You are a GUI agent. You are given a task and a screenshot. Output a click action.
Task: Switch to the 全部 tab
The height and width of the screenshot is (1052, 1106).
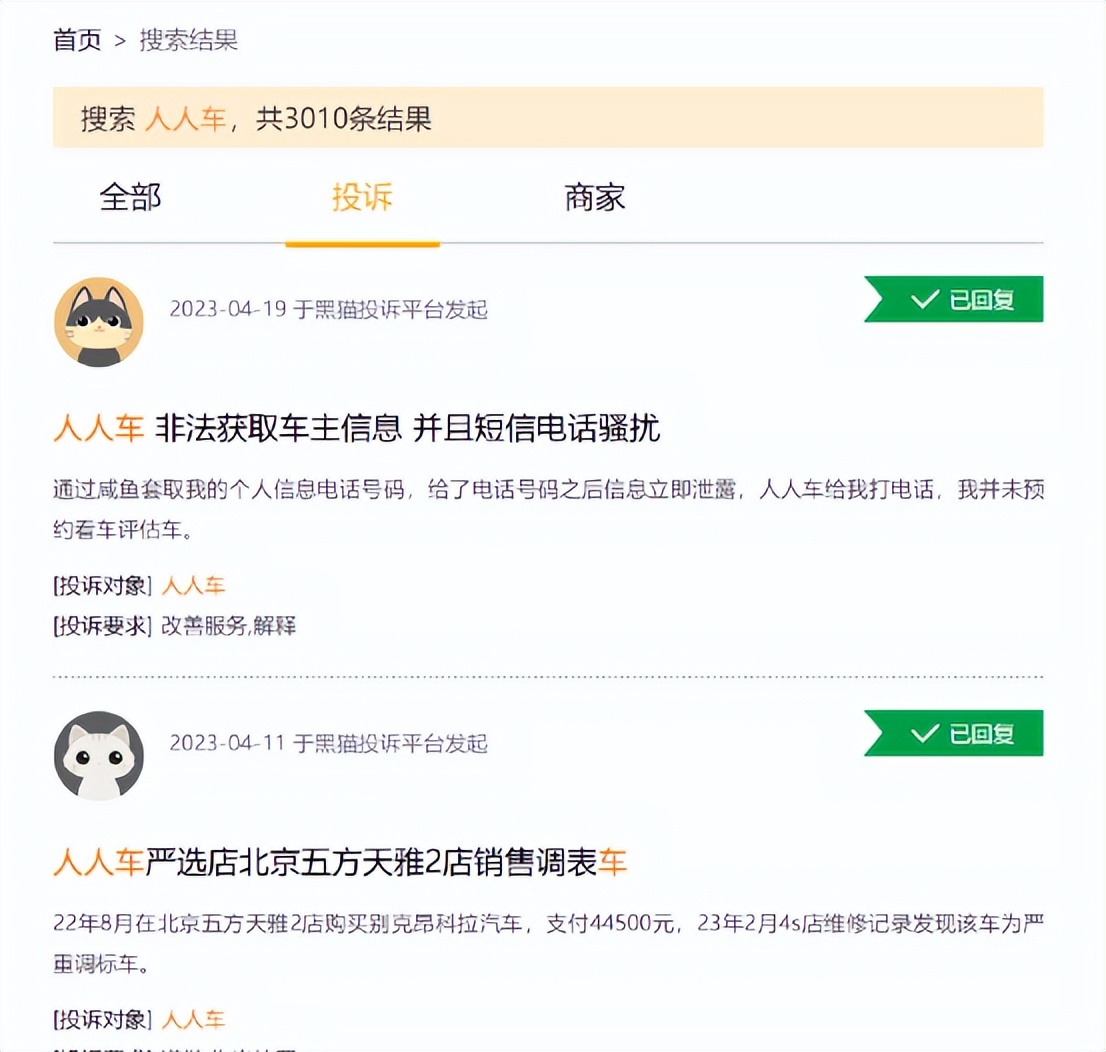pos(130,198)
